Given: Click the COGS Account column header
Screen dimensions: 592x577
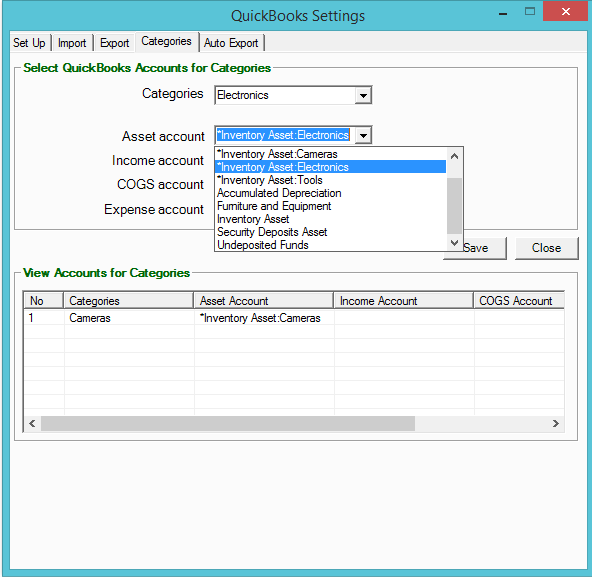Looking at the screenshot, I should pyautogui.click(x=519, y=301).
